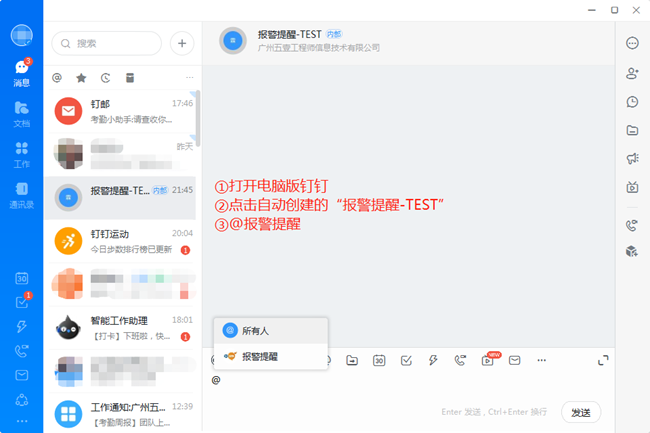Screen dimensions: 650x433
Task: Click the cube apps icon on right panel
Action: [x=632, y=251]
